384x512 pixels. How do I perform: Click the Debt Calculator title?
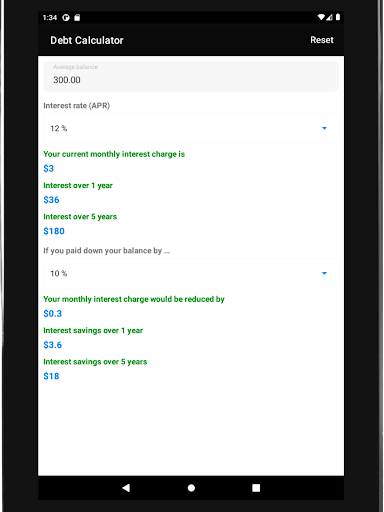87,40
